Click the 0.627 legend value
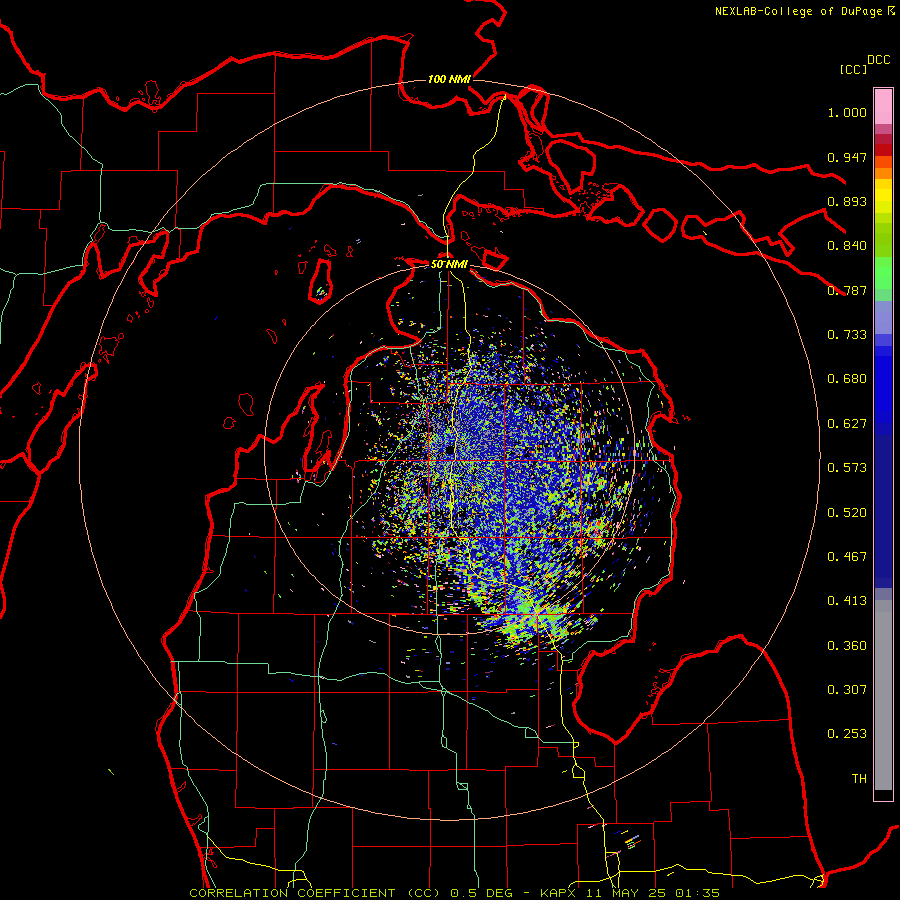Screen dimensions: 900x900 847,424
